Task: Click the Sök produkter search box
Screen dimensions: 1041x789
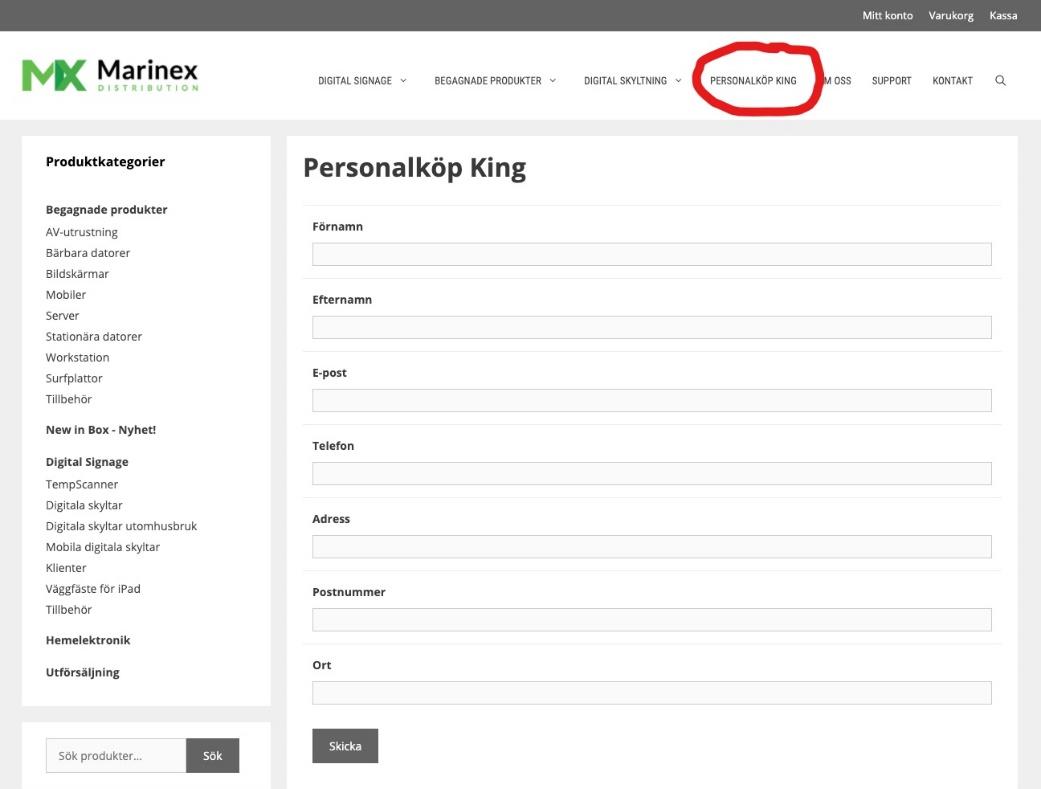Action: (x=116, y=756)
